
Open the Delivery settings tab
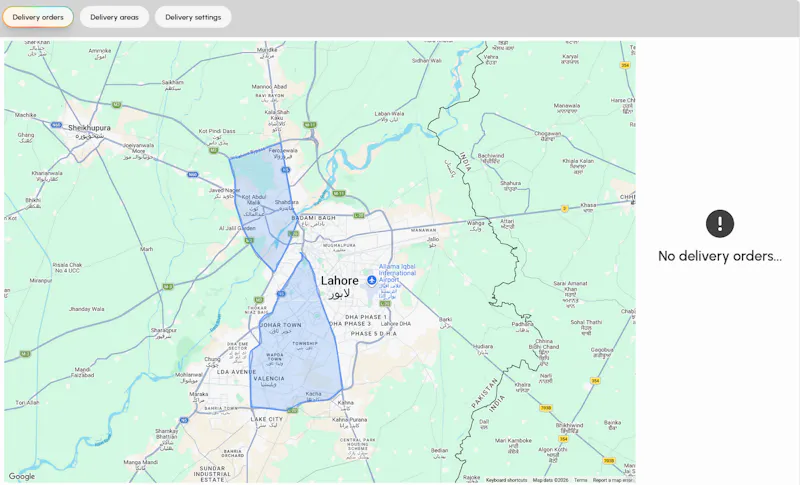[x=193, y=17]
